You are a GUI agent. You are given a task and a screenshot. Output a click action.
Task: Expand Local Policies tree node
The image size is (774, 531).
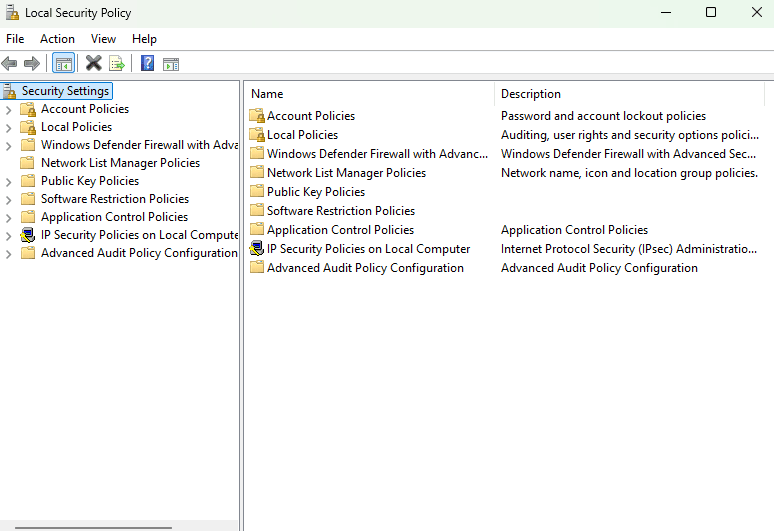[x=8, y=128]
